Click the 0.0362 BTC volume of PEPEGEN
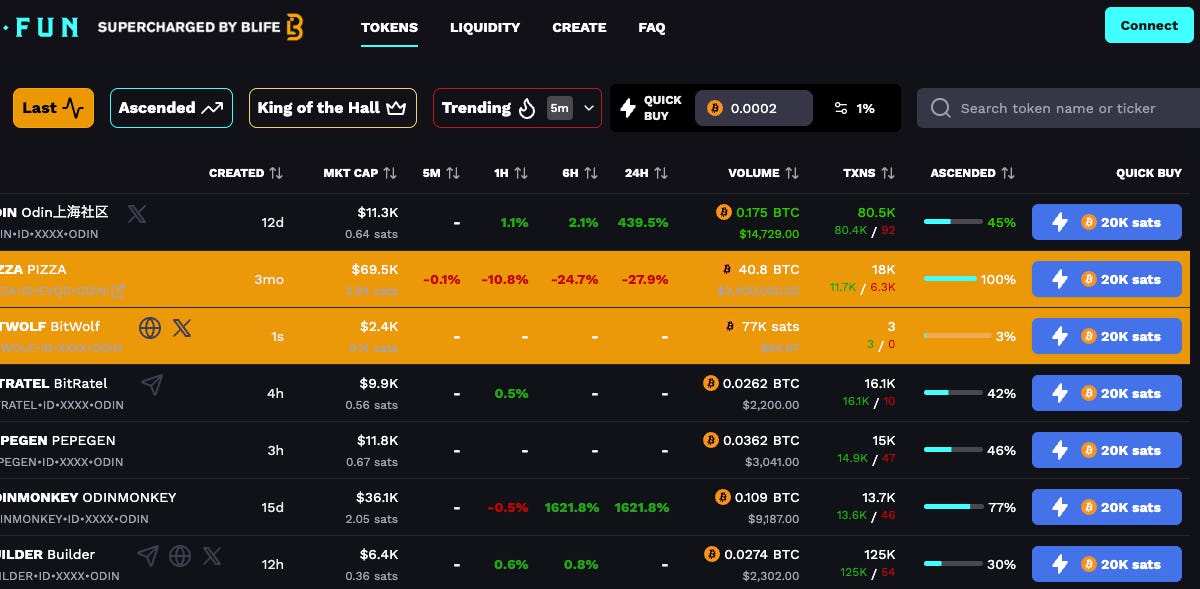 coord(761,440)
